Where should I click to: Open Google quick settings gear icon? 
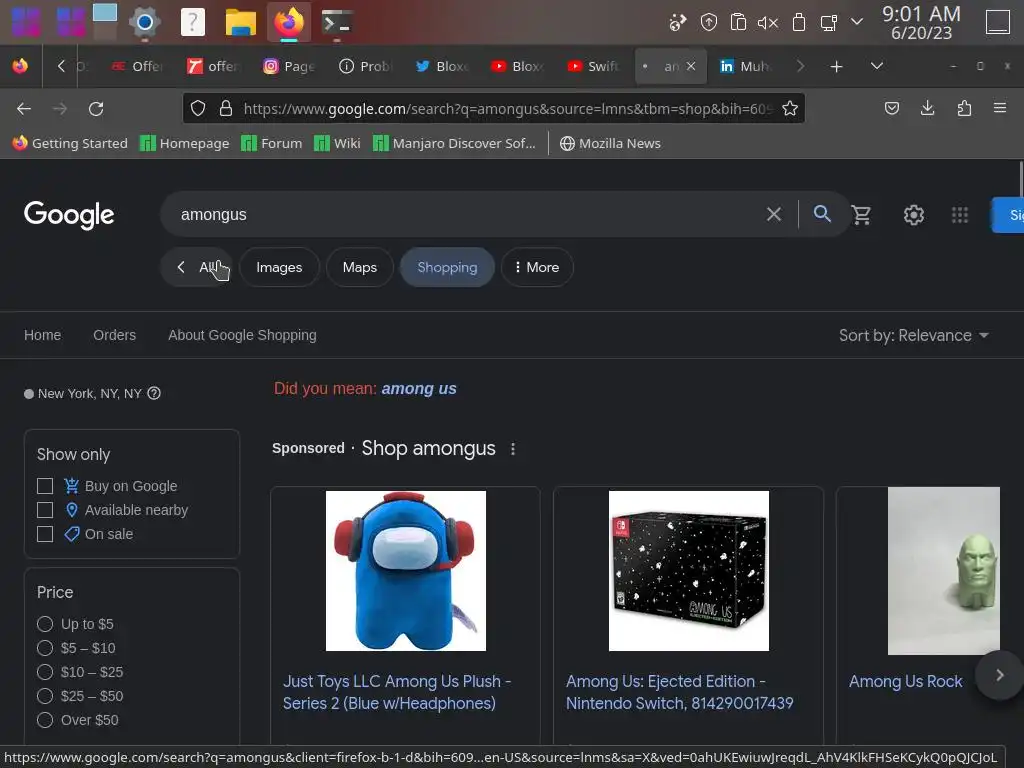914,215
